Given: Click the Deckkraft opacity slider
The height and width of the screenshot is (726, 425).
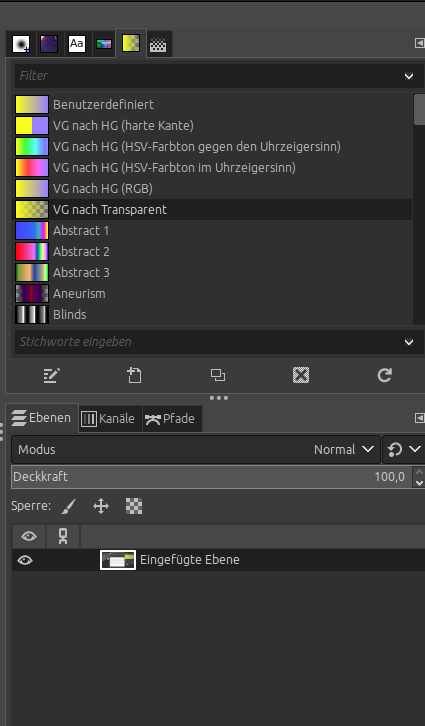Looking at the screenshot, I should click(212, 477).
